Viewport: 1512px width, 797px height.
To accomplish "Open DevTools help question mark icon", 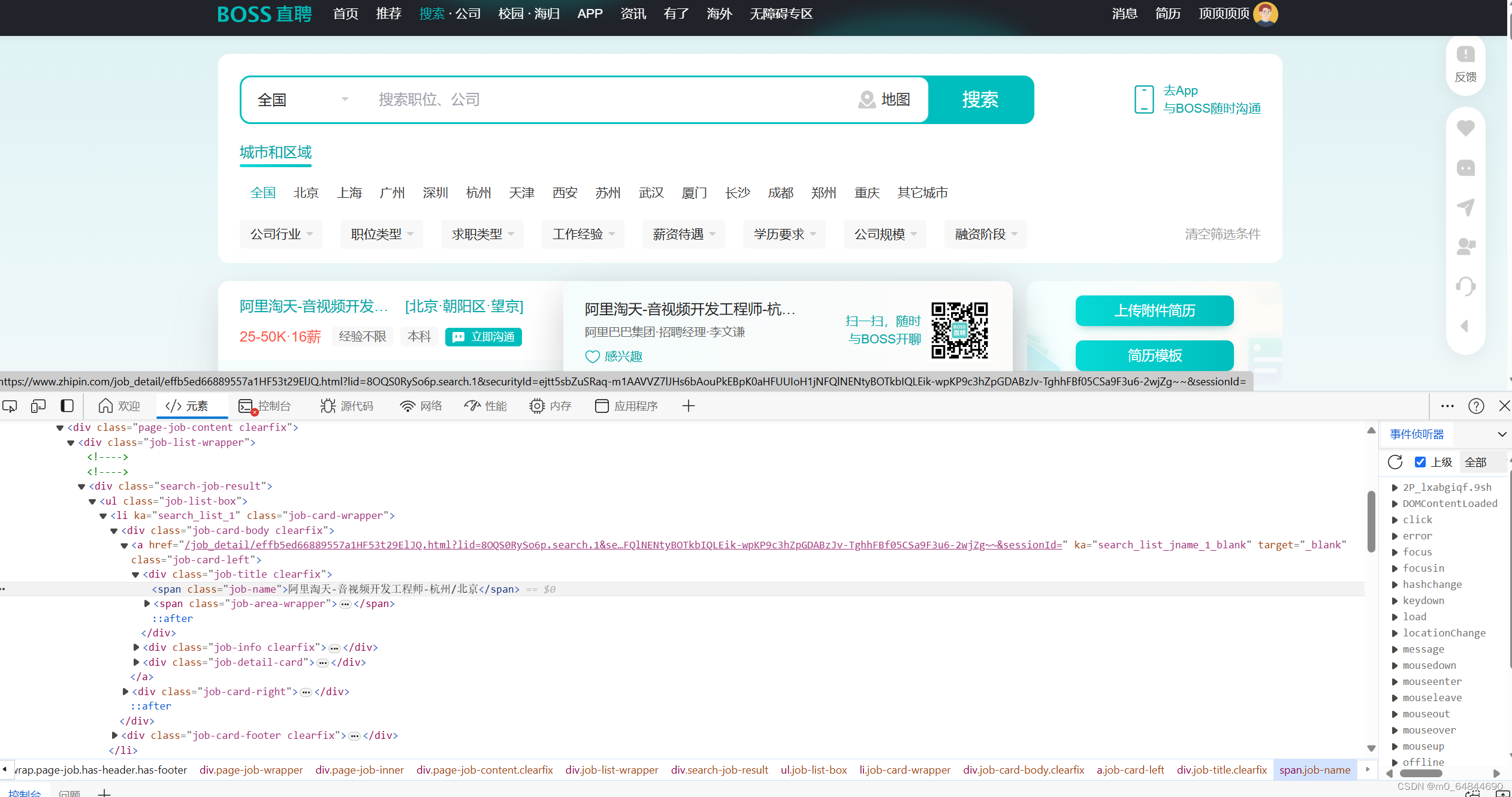I will [x=1476, y=406].
